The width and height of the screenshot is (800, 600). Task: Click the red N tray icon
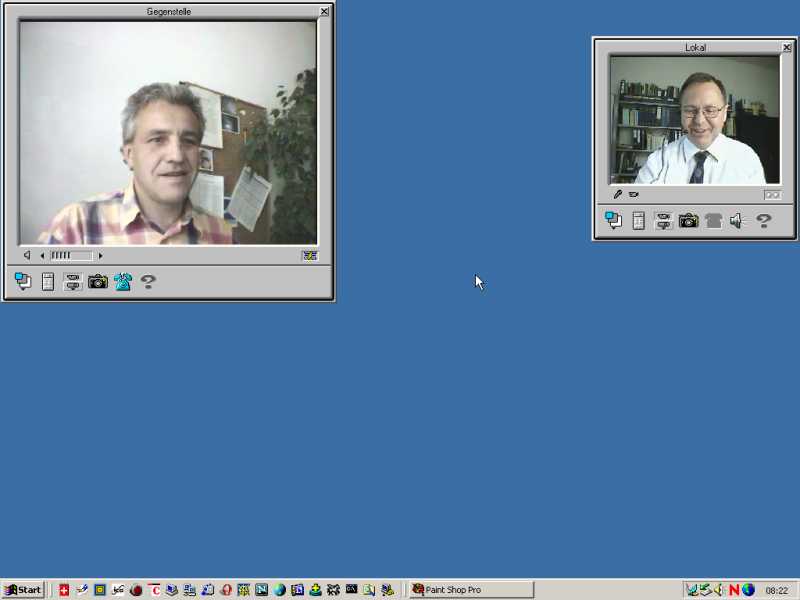coord(734,590)
